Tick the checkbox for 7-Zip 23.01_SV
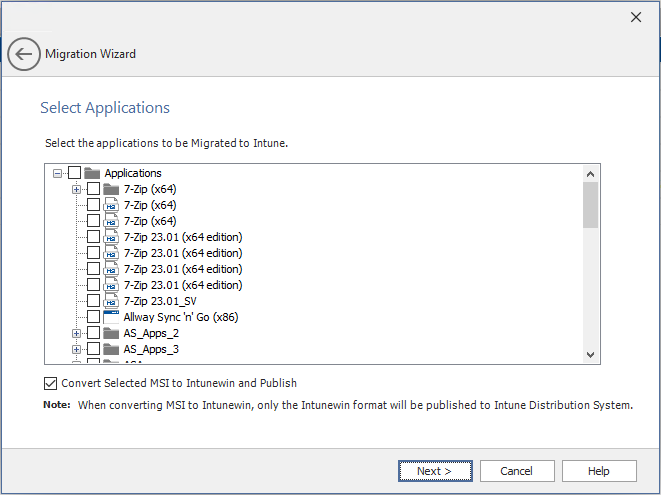Viewport: 661px width, 495px height. point(93,301)
